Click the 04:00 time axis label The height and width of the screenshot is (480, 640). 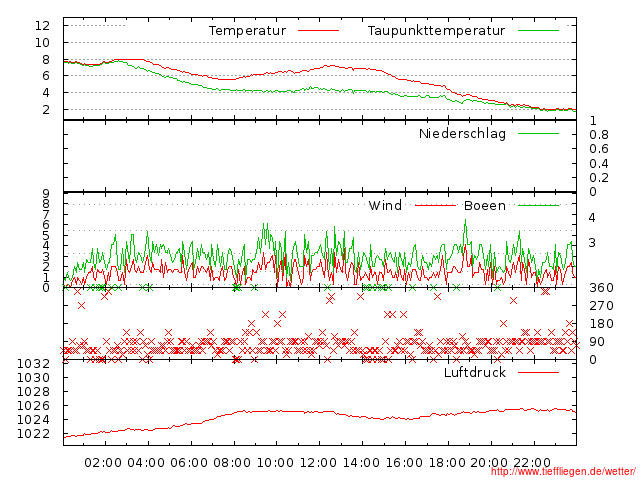point(146,463)
